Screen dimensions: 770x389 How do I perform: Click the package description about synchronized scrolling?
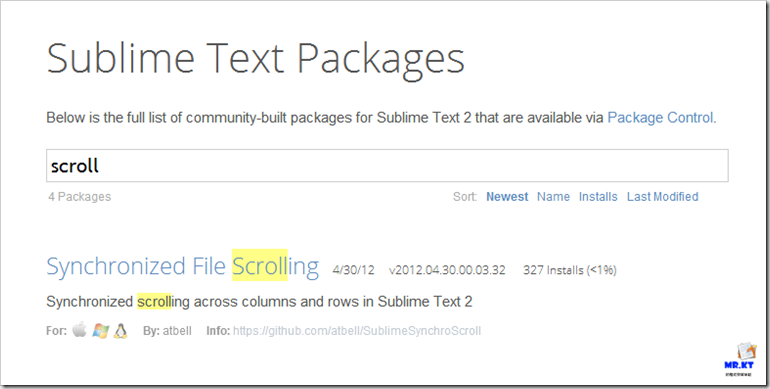point(259,302)
